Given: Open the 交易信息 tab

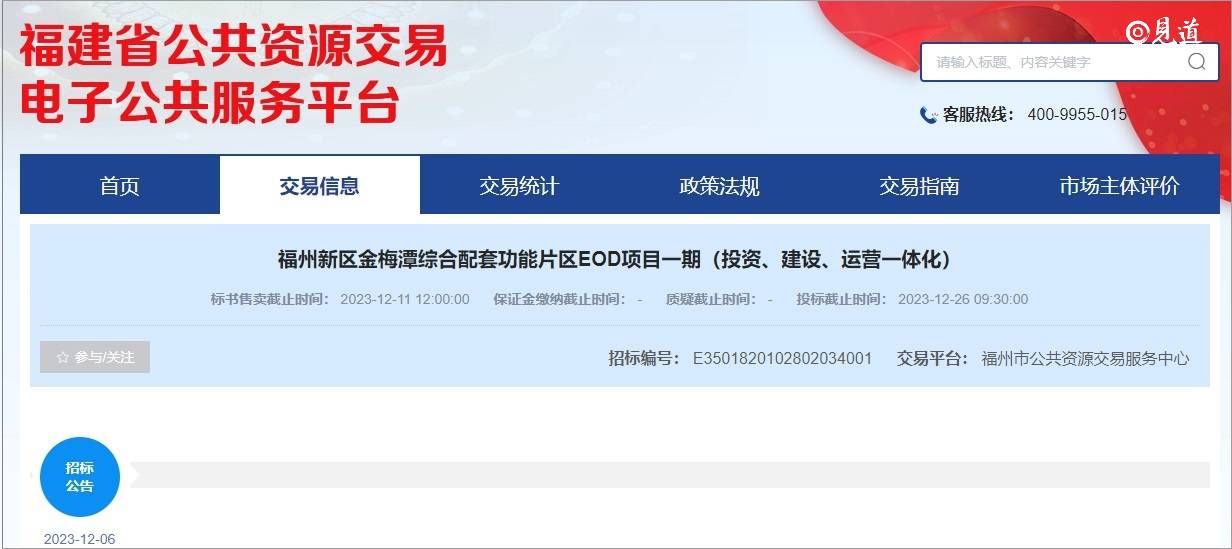Looking at the screenshot, I should coord(319,186).
